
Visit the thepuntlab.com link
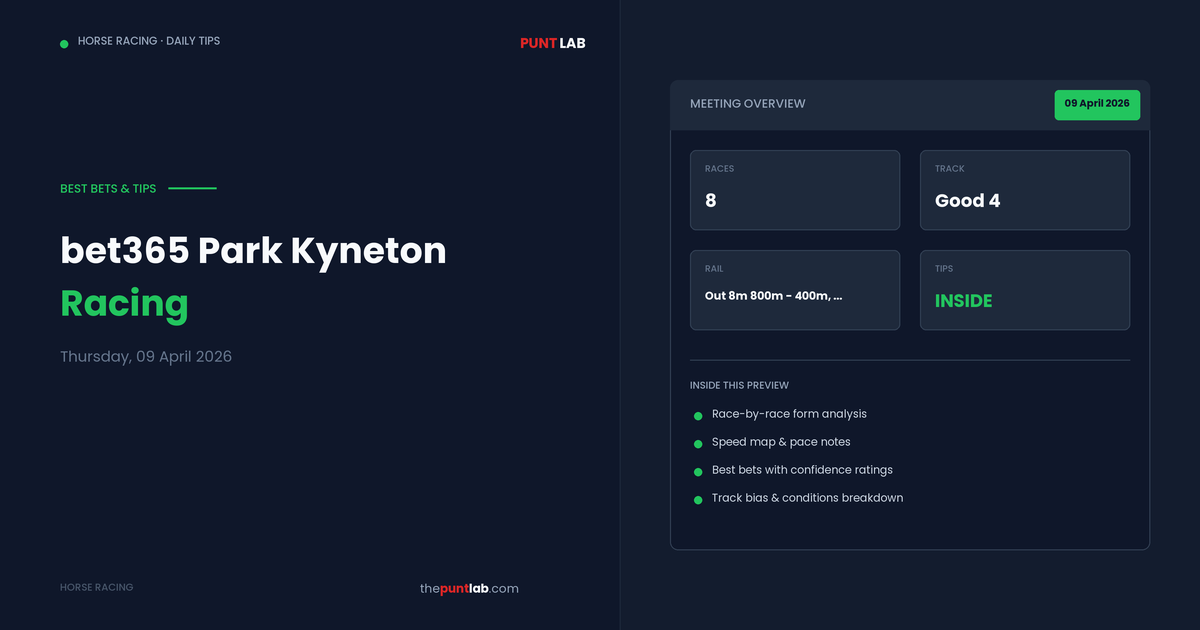[x=469, y=589]
